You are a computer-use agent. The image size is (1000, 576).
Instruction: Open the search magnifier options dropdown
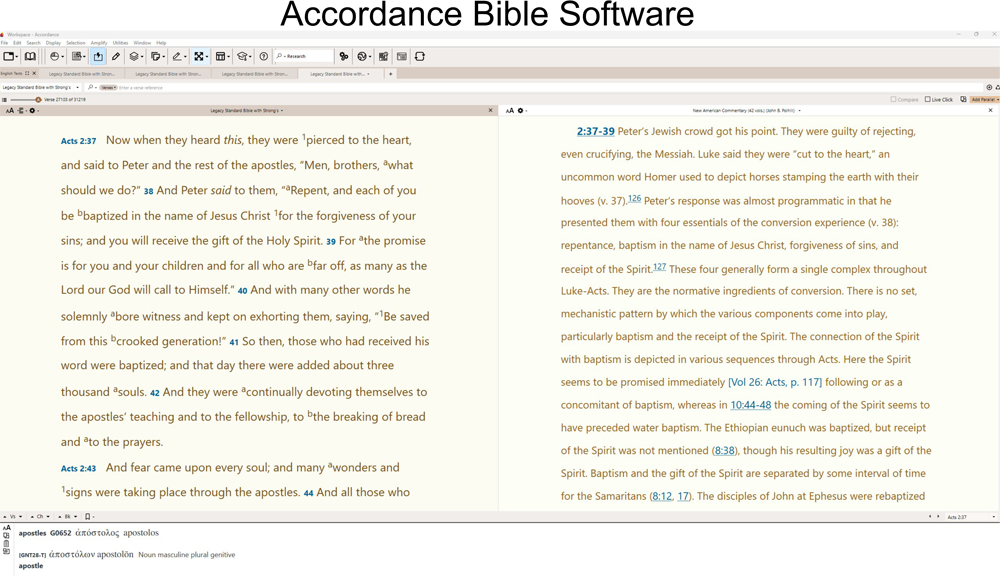tap(92, 87)
